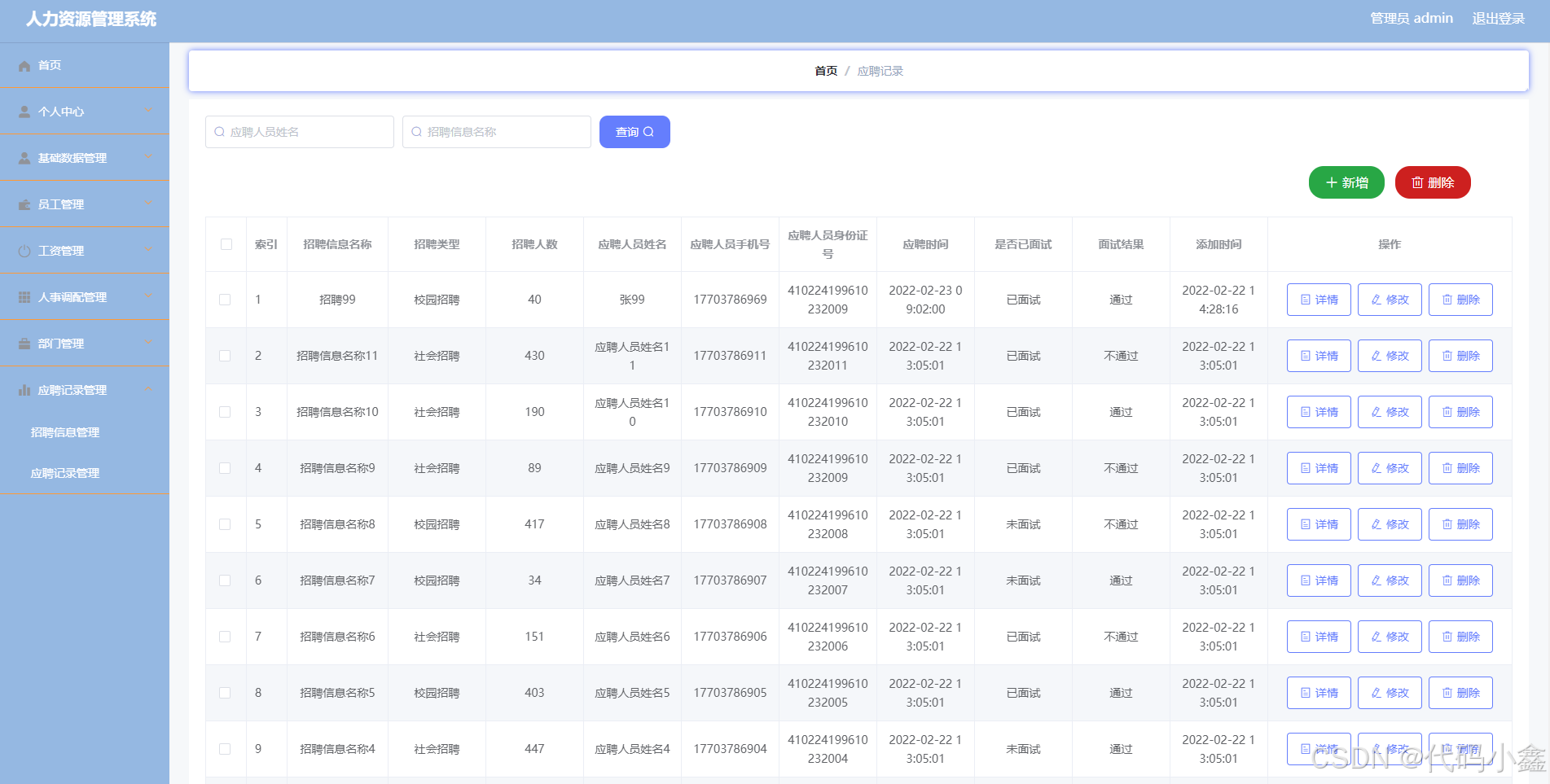Click the blue 查询 button

(634, 132)
